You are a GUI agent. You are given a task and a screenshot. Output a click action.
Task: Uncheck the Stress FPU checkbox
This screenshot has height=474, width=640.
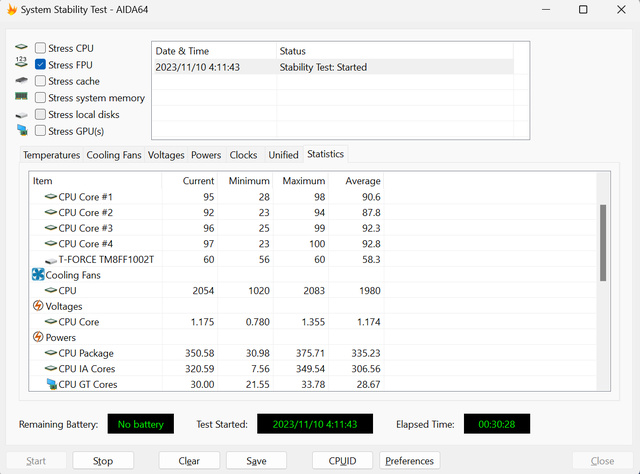[40, 65]
